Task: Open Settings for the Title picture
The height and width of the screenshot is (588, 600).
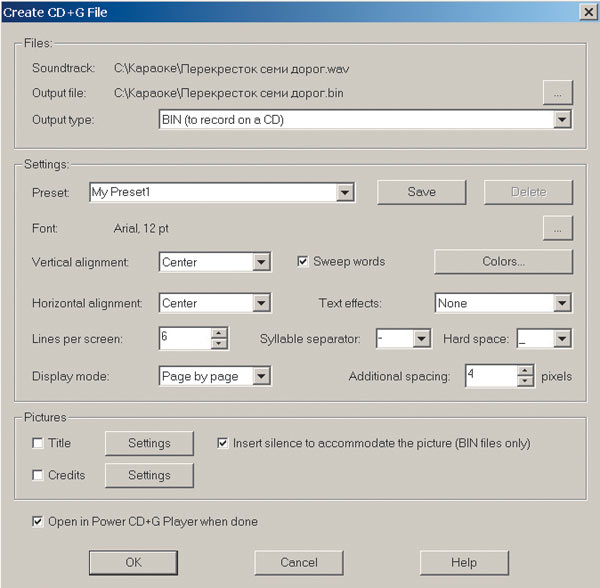Action: click(x=149, y=443)
